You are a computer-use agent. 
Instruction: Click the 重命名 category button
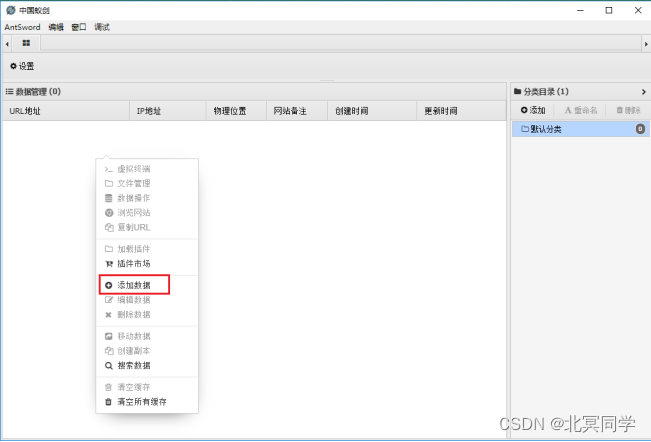(581, 110)
